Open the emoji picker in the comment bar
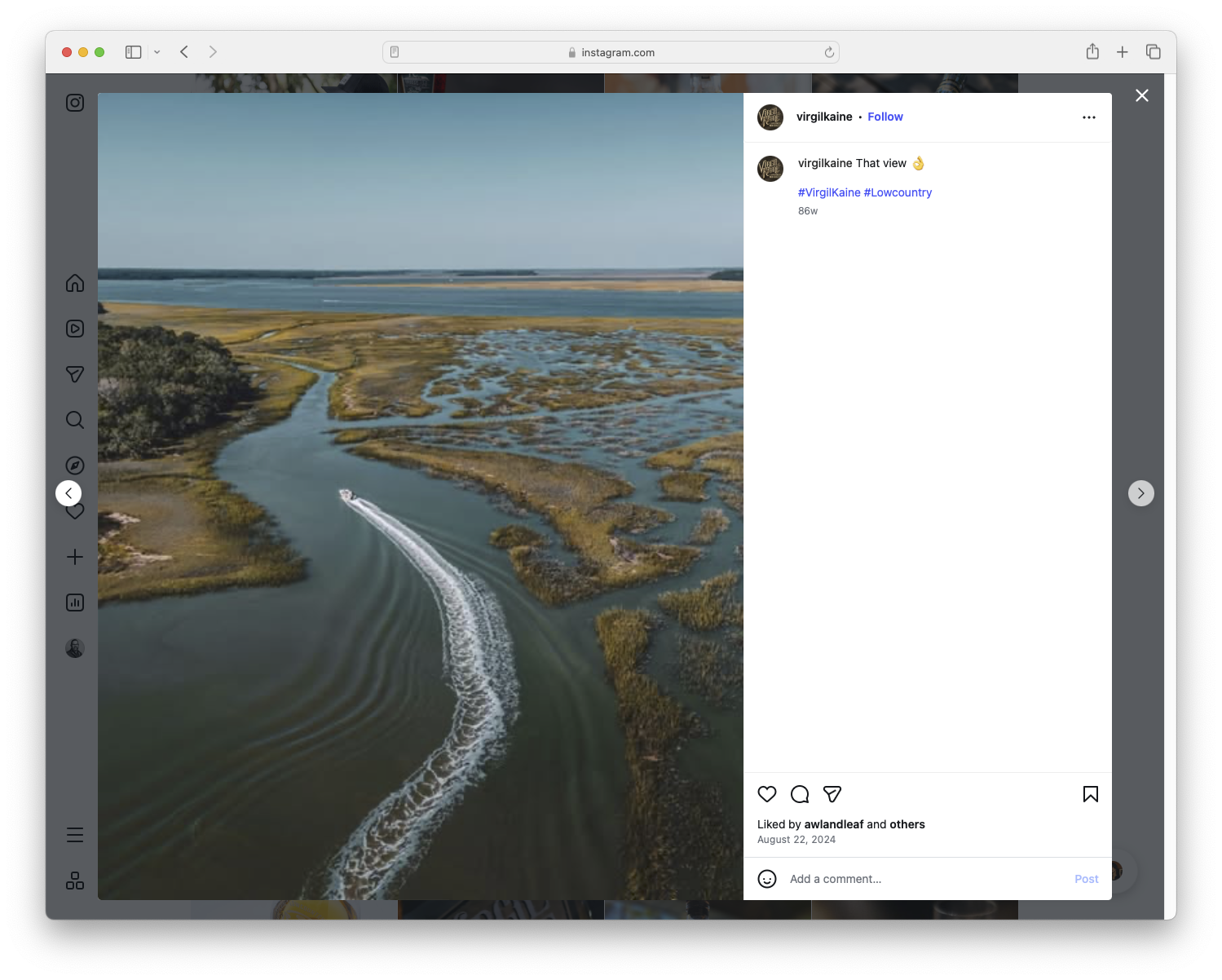Screen dimensions: 1222x980 [767, 879]
